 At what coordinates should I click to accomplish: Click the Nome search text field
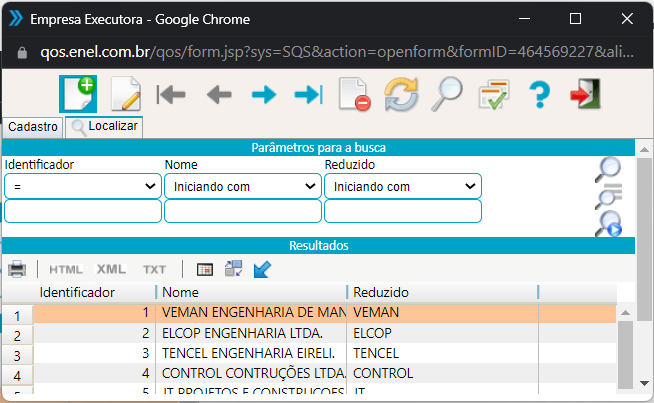point(242,211)
